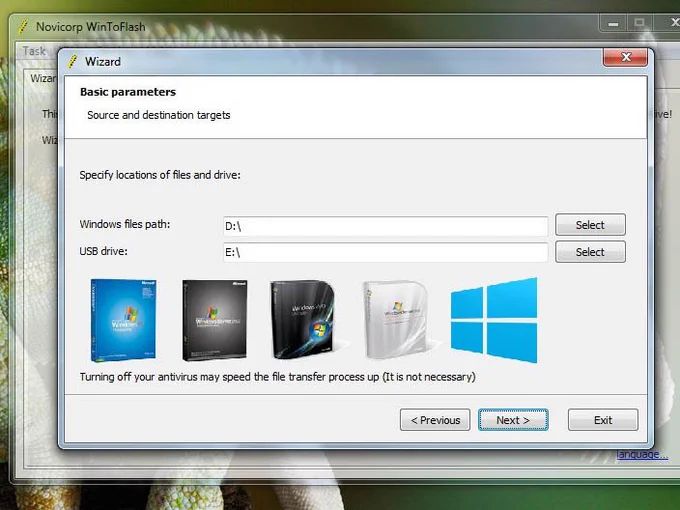680x510 pixels.
Task: Click the blue Windows 8 logo image
Action: (x=494, y=320)
